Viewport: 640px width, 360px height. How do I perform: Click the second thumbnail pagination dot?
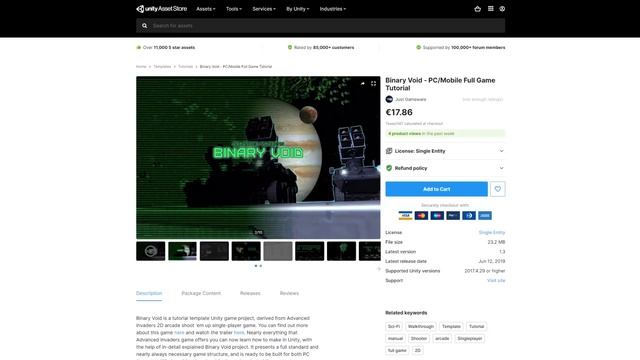[x=261, y=266]
